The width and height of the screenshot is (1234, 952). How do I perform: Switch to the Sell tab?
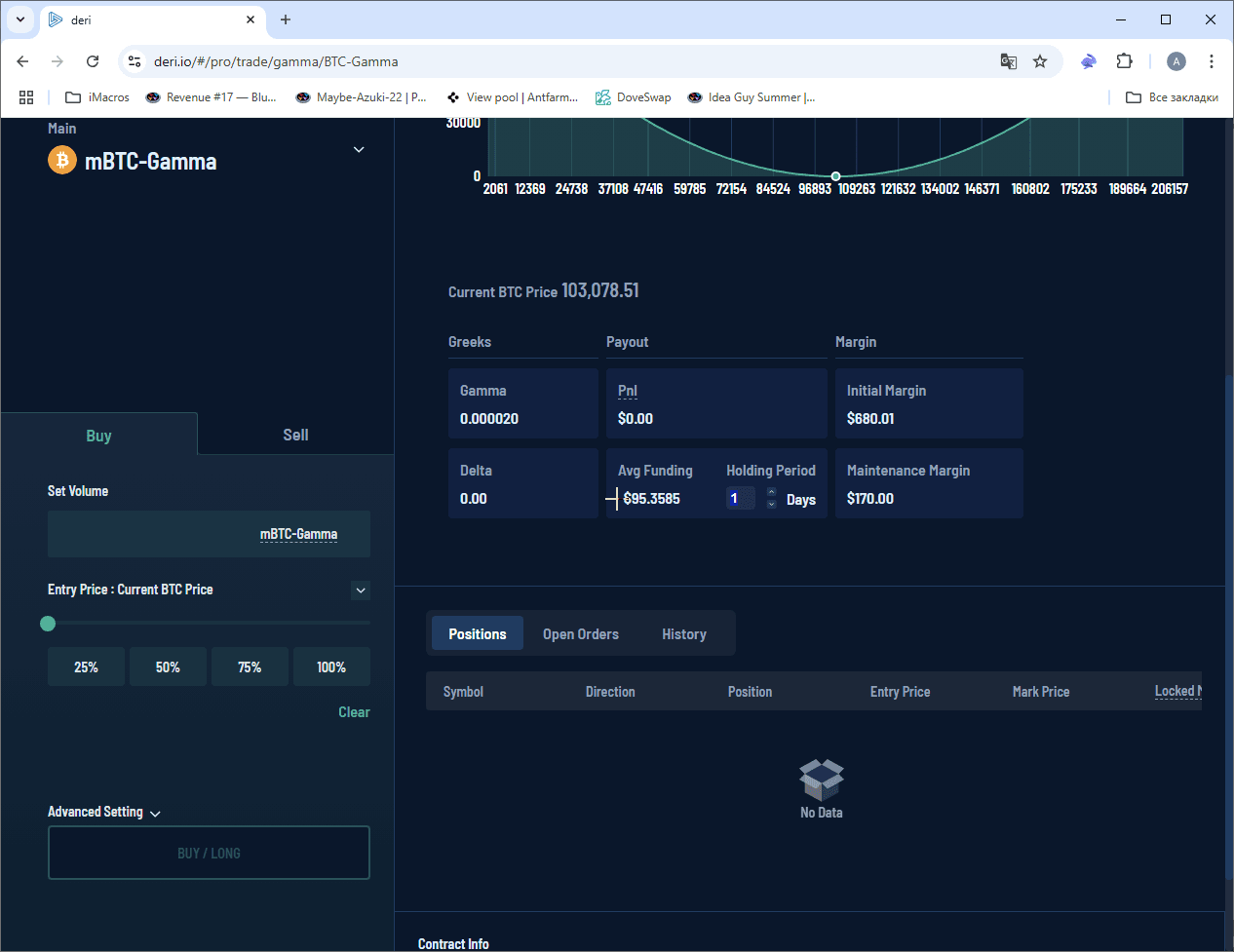[295, 435]
